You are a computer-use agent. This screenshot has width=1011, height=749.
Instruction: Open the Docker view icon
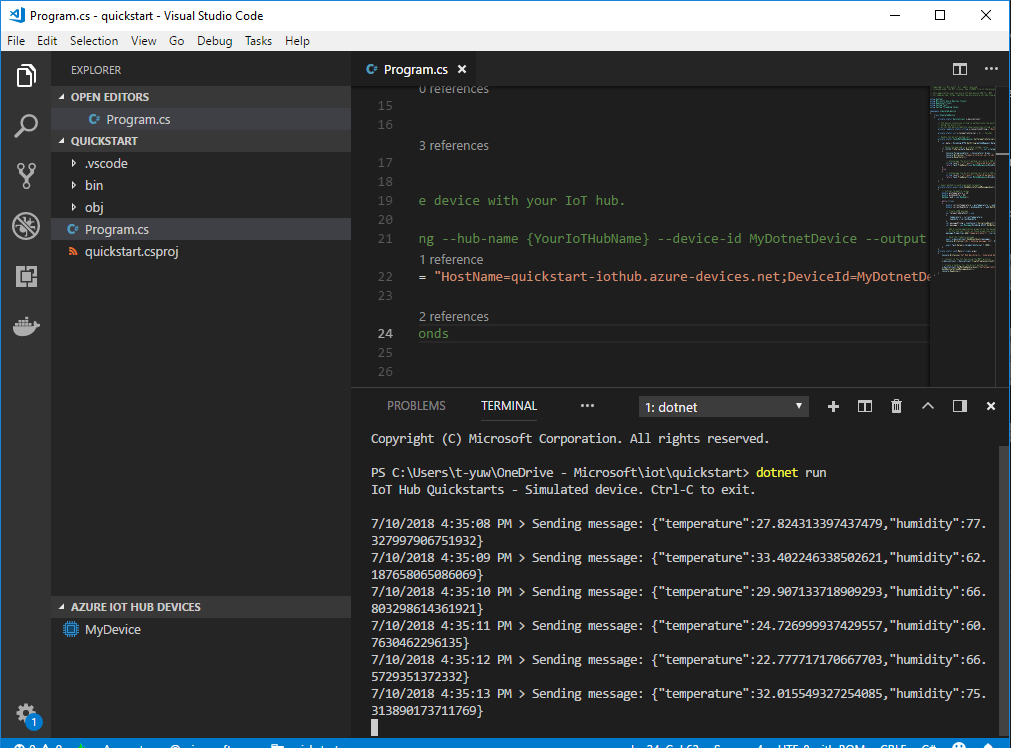coord(26,326)
